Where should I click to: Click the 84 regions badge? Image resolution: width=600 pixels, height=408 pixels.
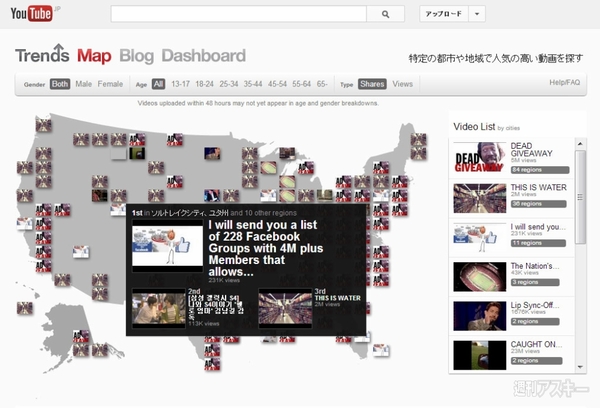coord(540,170)
